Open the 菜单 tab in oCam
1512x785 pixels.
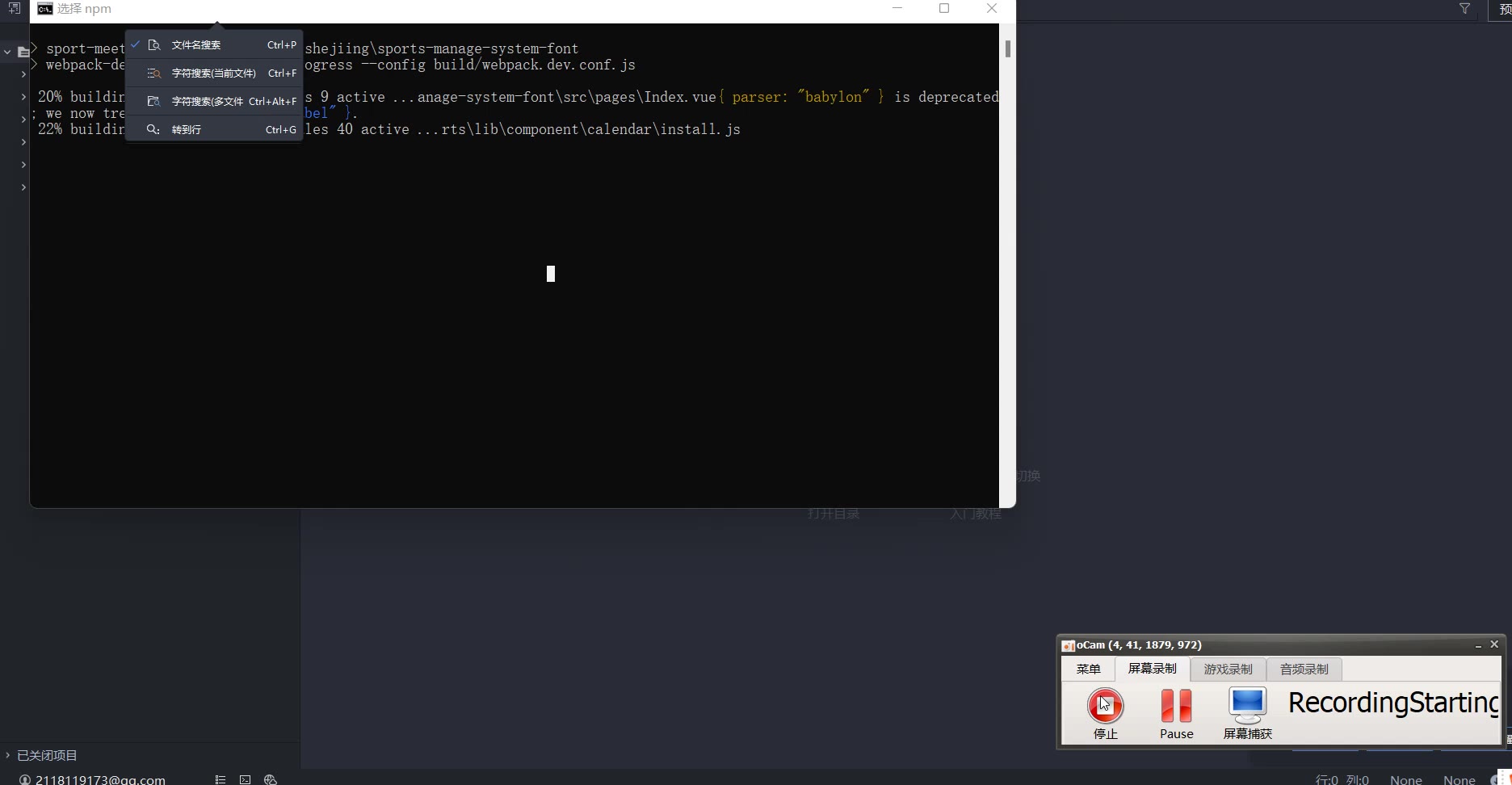pos(1088,669)
